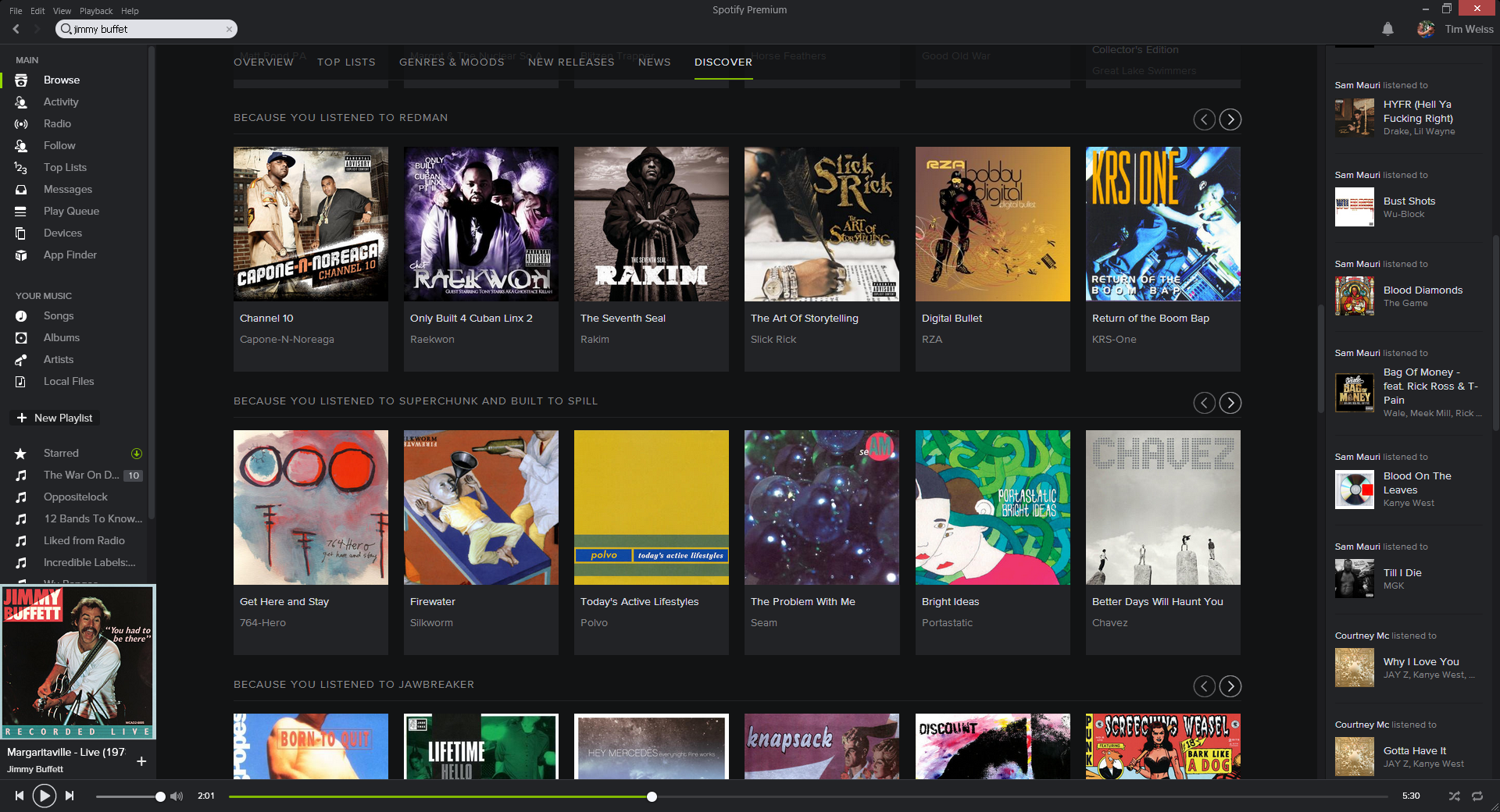This screenshot has width=1500, height=812.
Task: Show next albums in Jawbreaker row
Action: click(1230, 686)
